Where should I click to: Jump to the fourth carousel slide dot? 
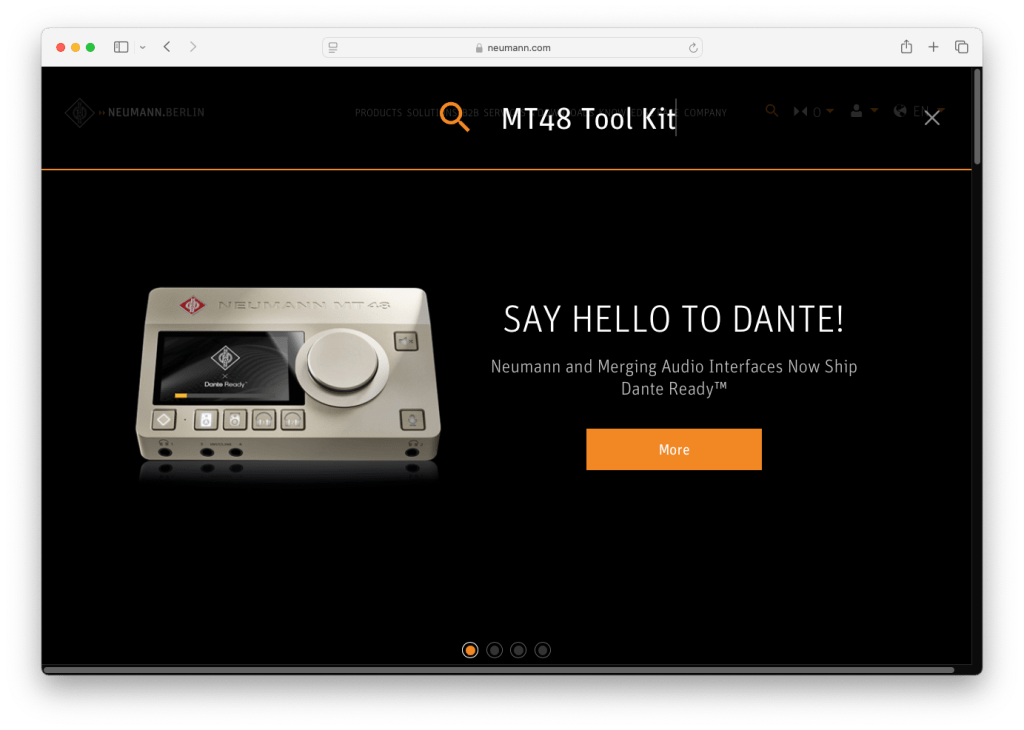point(542,650)
